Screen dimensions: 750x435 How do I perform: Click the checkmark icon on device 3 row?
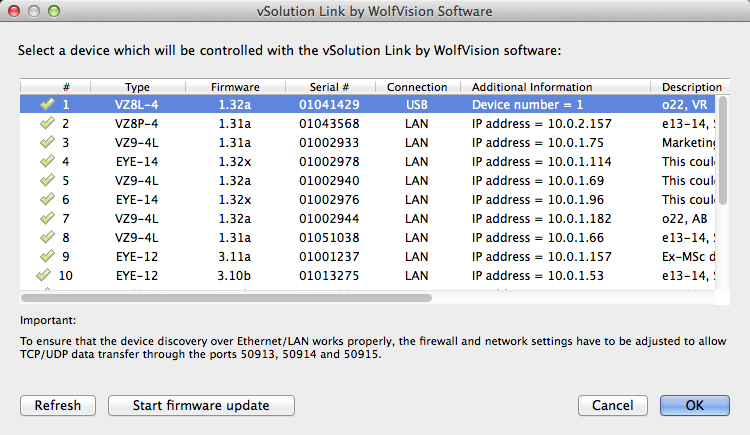pyautogui.click(x=47, y=142)
